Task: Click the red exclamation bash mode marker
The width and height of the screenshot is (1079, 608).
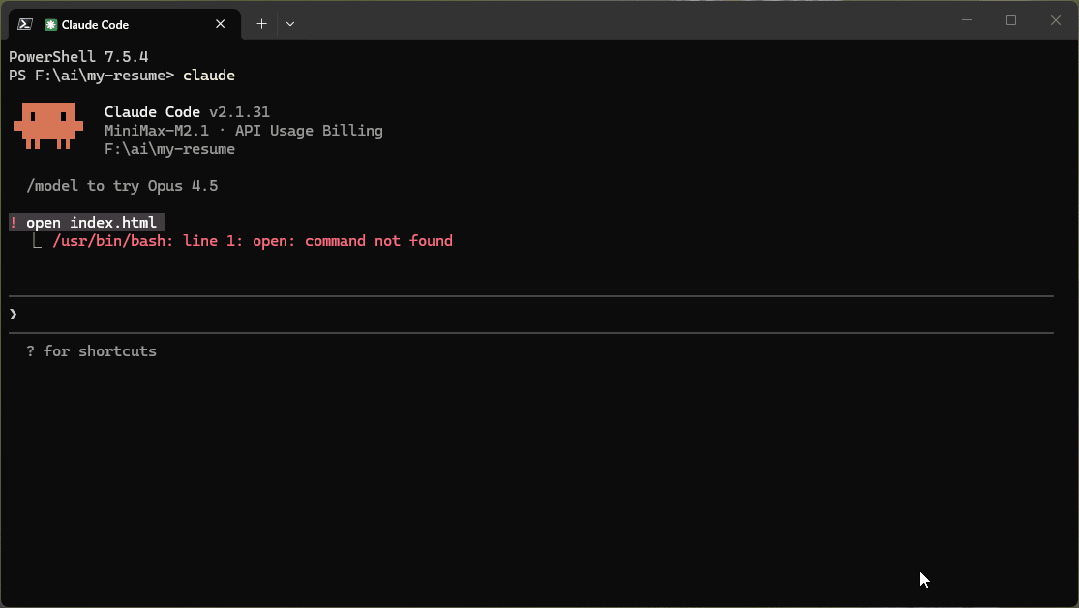Action: click(x=13, y=223)
